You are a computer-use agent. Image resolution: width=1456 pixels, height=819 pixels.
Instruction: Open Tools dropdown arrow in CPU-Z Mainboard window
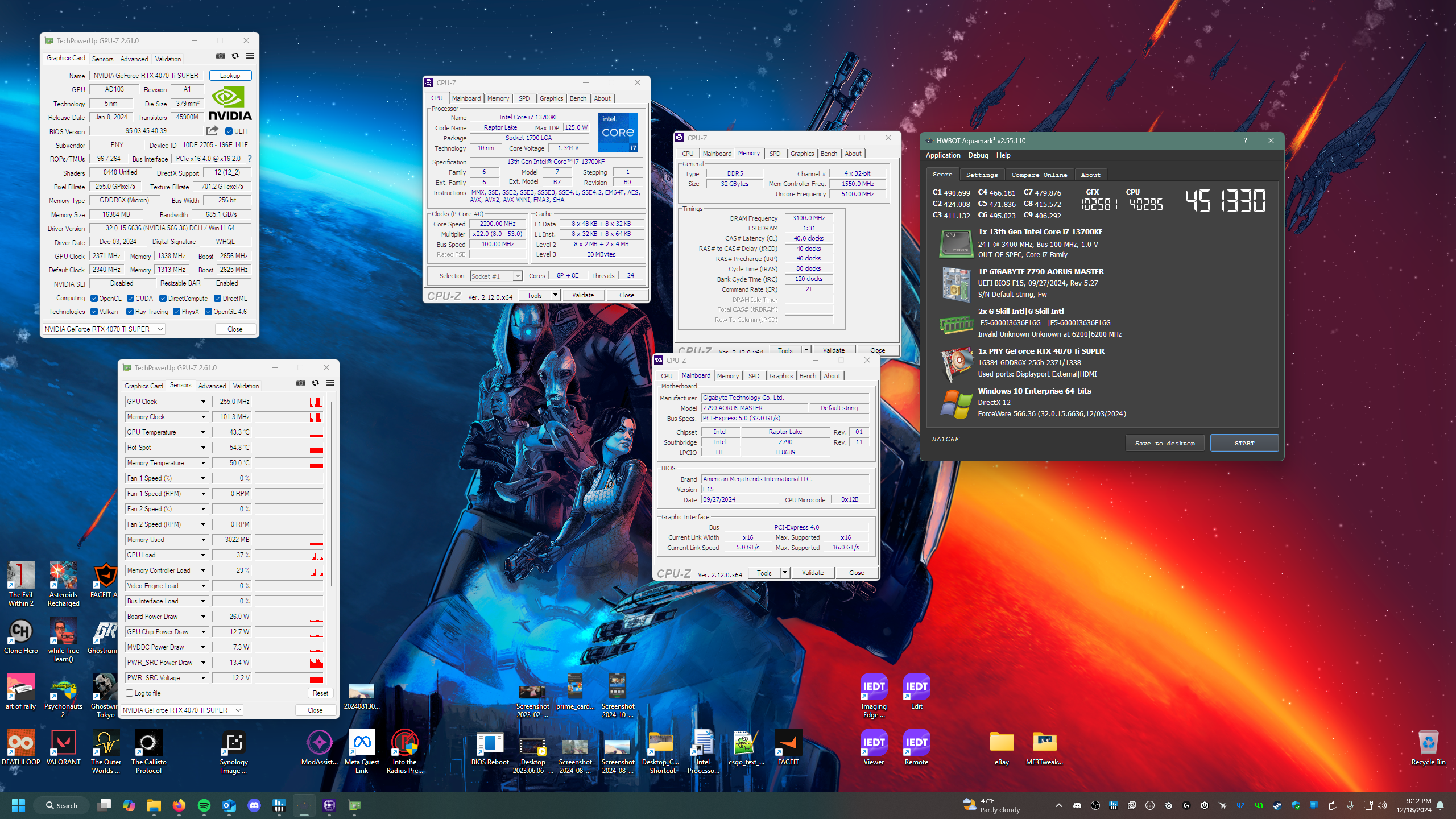785,572
